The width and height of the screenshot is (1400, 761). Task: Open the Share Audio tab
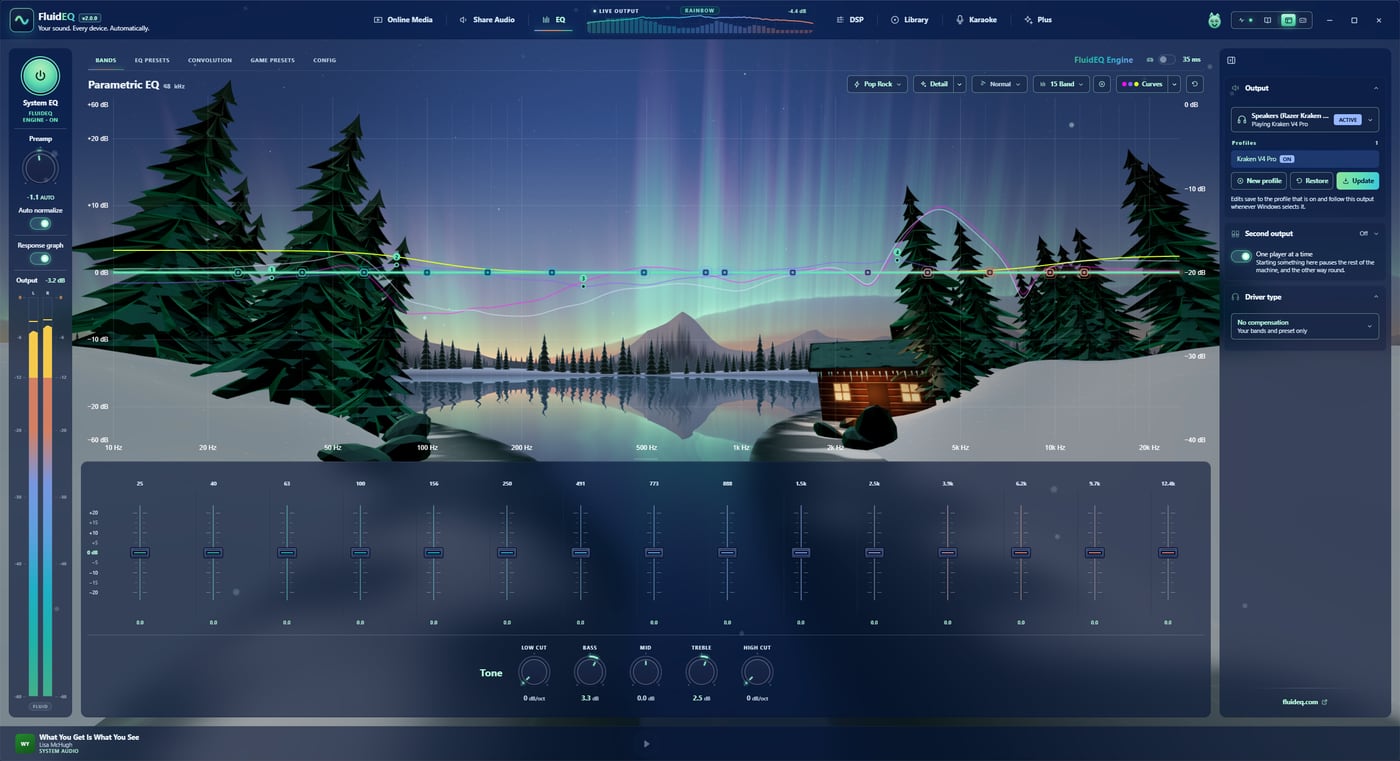(x=487, y=20)
